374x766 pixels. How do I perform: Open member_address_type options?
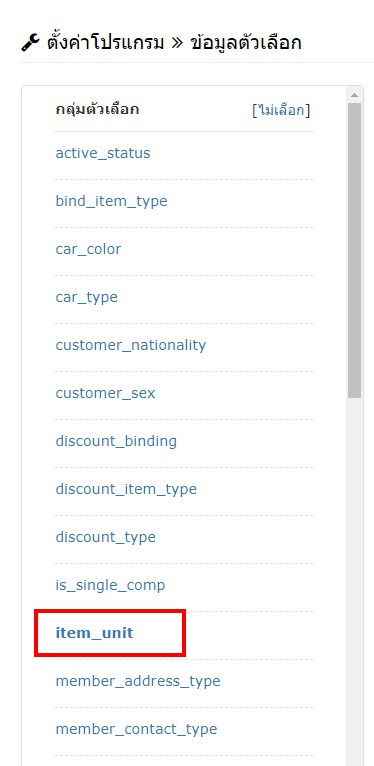[138, 681]
